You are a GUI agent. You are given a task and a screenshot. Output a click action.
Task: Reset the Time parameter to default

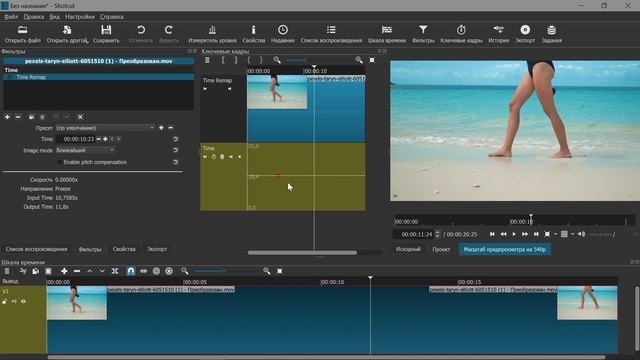(x=176, y=139)
